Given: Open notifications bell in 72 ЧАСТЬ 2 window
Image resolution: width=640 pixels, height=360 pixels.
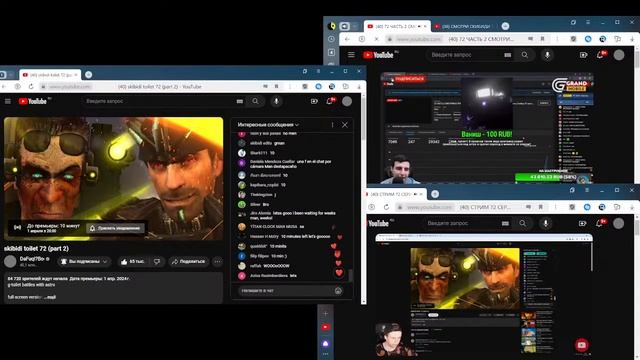Looking at the screenshot, I should click(601, 55).
